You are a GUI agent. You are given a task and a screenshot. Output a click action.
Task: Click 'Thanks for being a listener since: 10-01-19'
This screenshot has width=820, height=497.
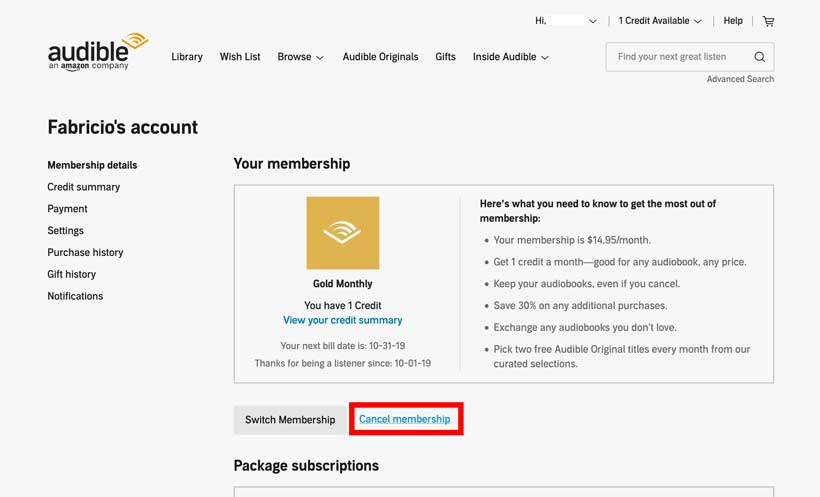343,363
